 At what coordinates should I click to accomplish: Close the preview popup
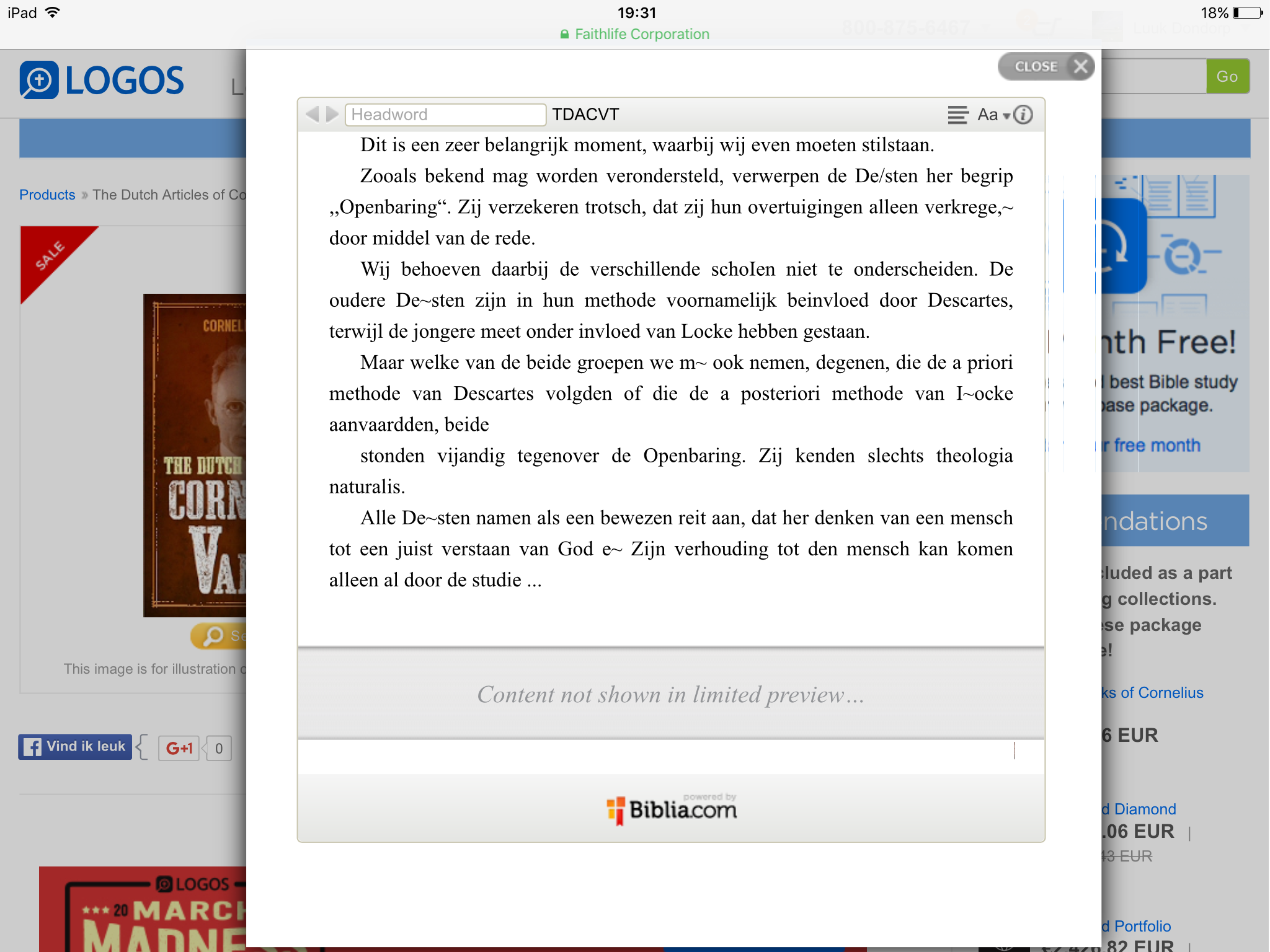pyautogui.click(x=1046, y=66)
